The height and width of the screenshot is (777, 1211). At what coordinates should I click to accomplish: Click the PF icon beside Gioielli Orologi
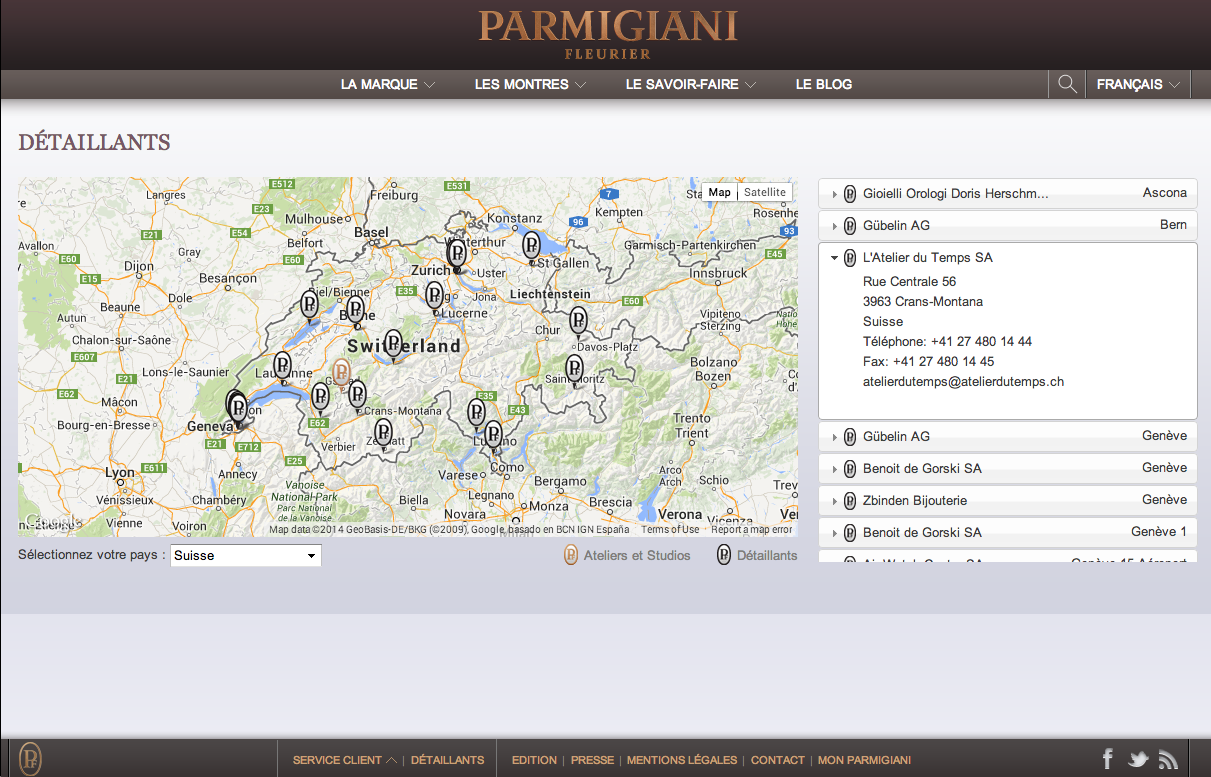click(x=850, y=193)
